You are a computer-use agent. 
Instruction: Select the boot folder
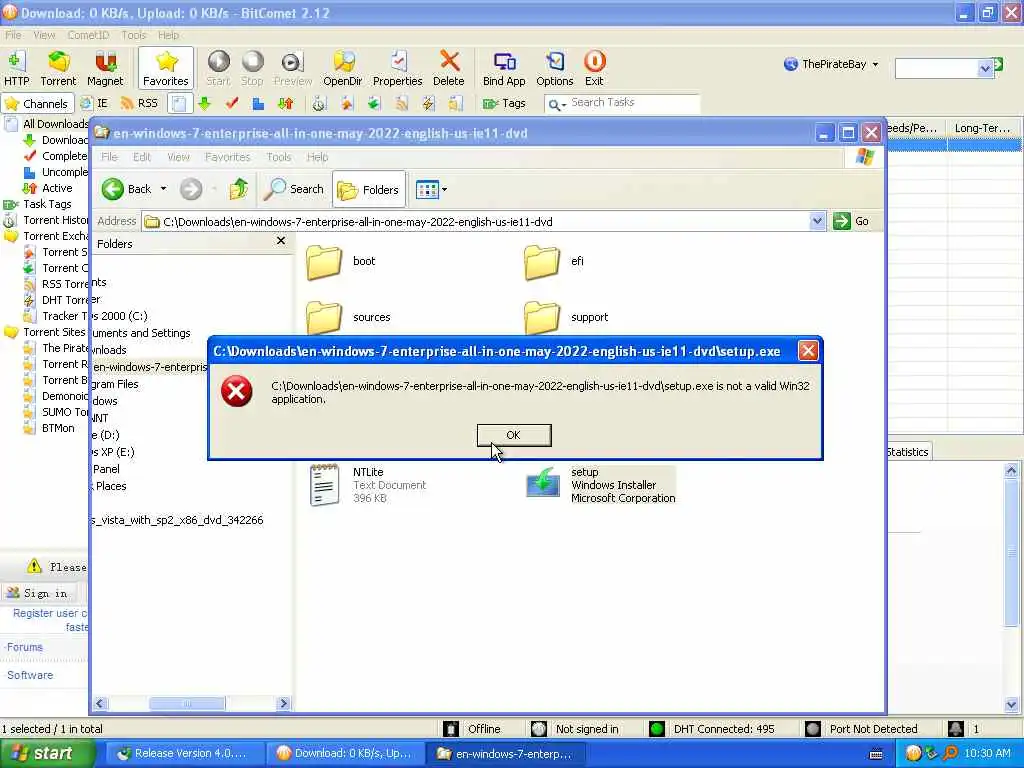click(x=341, y=261)
